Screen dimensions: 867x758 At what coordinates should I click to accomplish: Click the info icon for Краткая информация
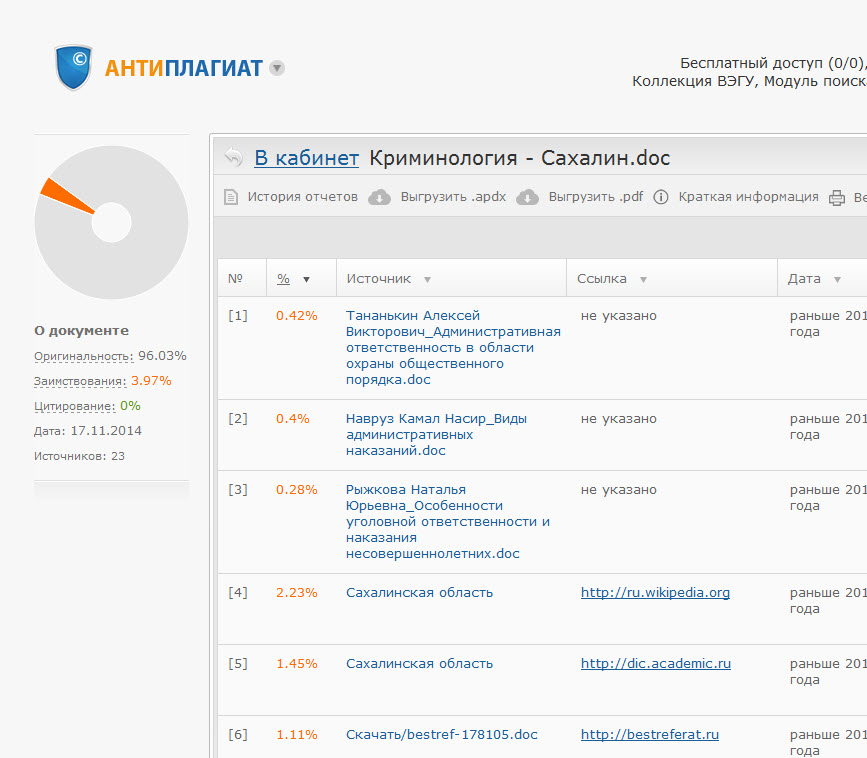pyautogui.click(x=661, y=197)
